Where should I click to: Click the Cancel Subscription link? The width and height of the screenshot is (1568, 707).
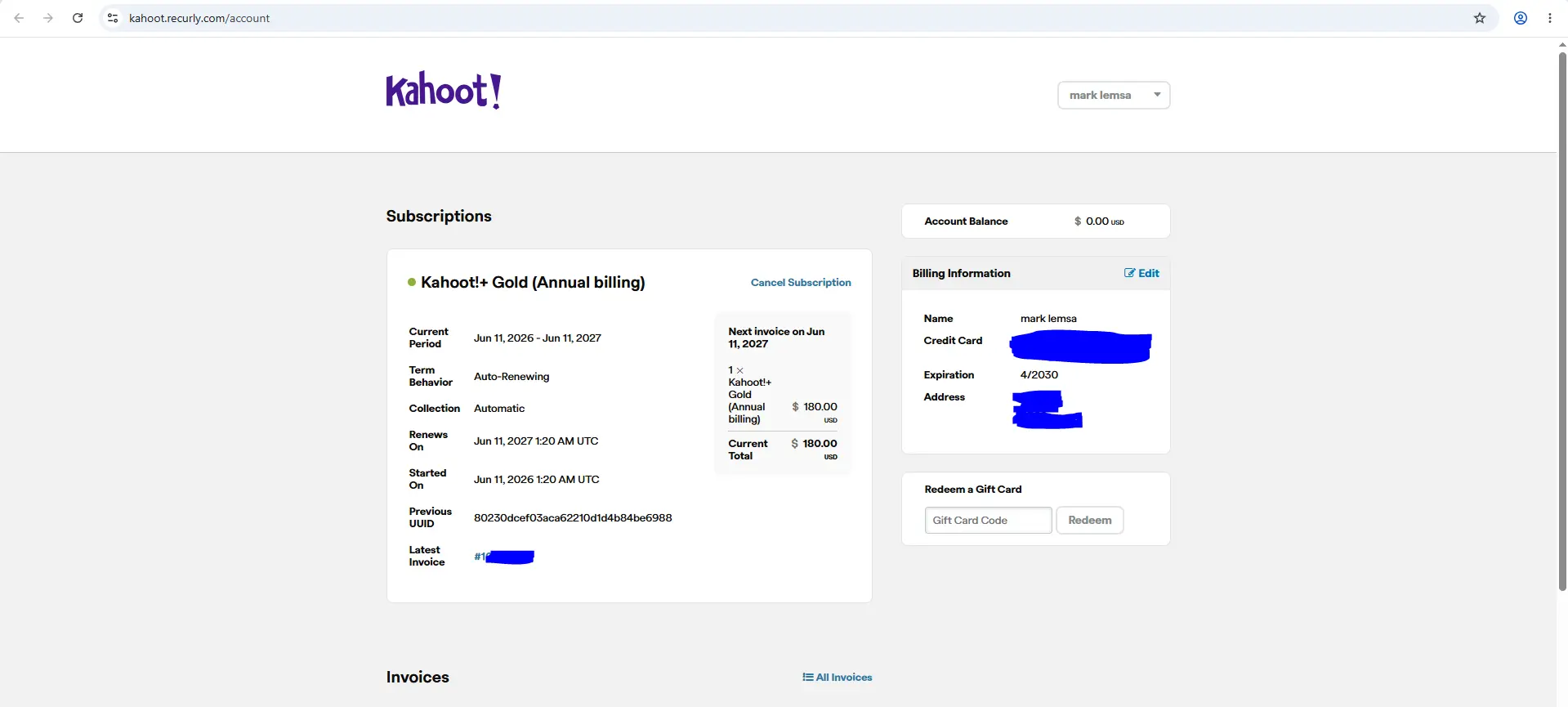click(x=801, y=282)
